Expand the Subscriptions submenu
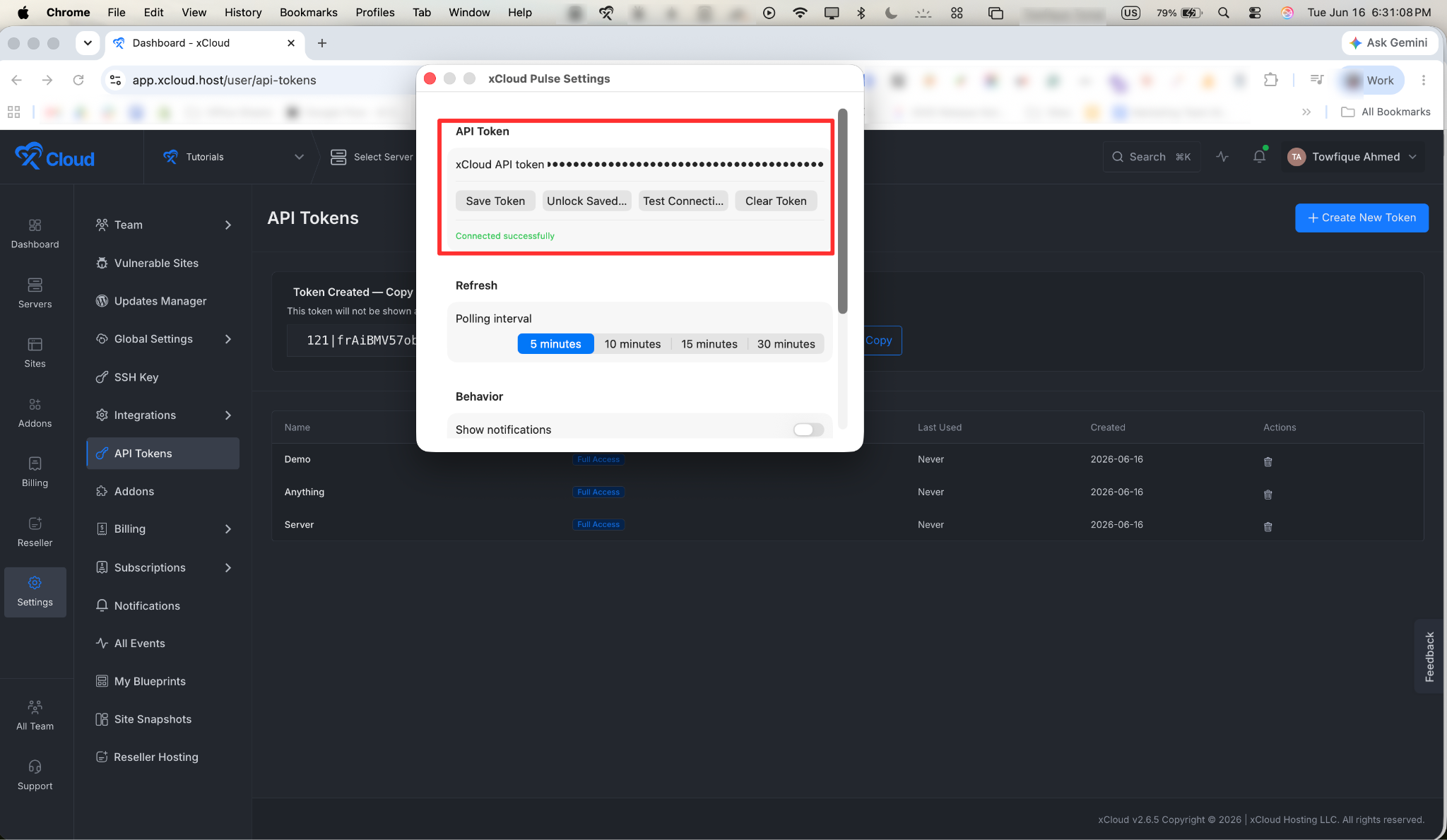 point(228,568)
